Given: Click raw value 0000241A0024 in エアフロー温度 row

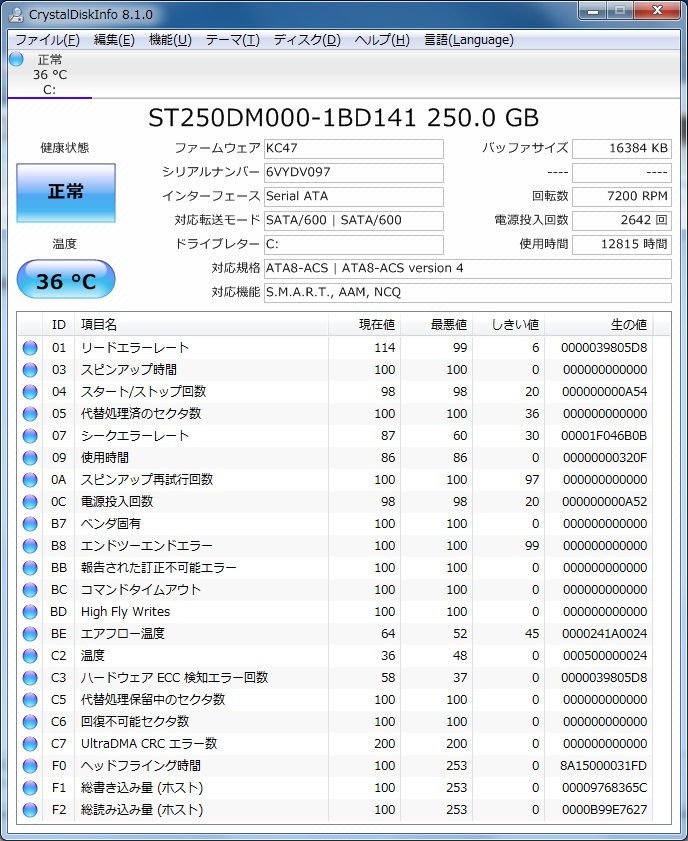Looking at the screenshot, I should point(604,633).
